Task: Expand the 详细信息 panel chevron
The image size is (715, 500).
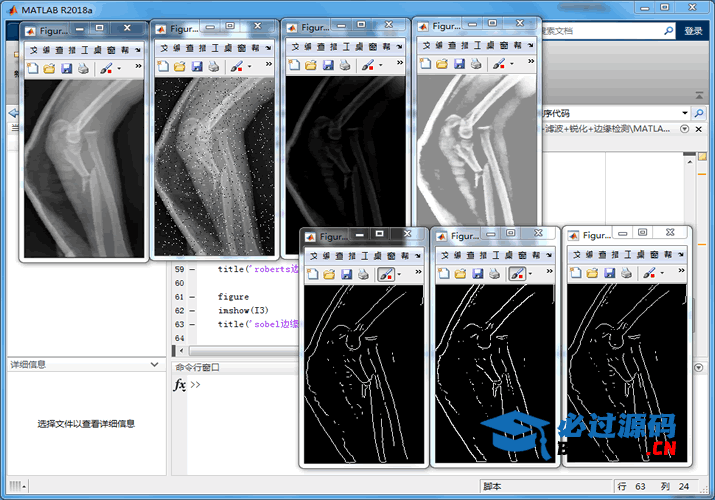Action: pos(154,365)
